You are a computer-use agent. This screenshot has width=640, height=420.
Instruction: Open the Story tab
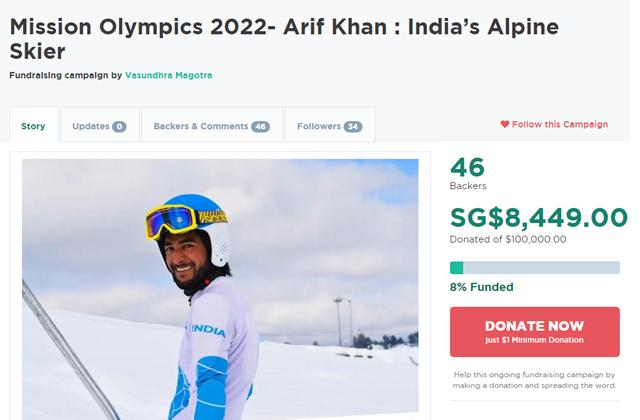33,127
